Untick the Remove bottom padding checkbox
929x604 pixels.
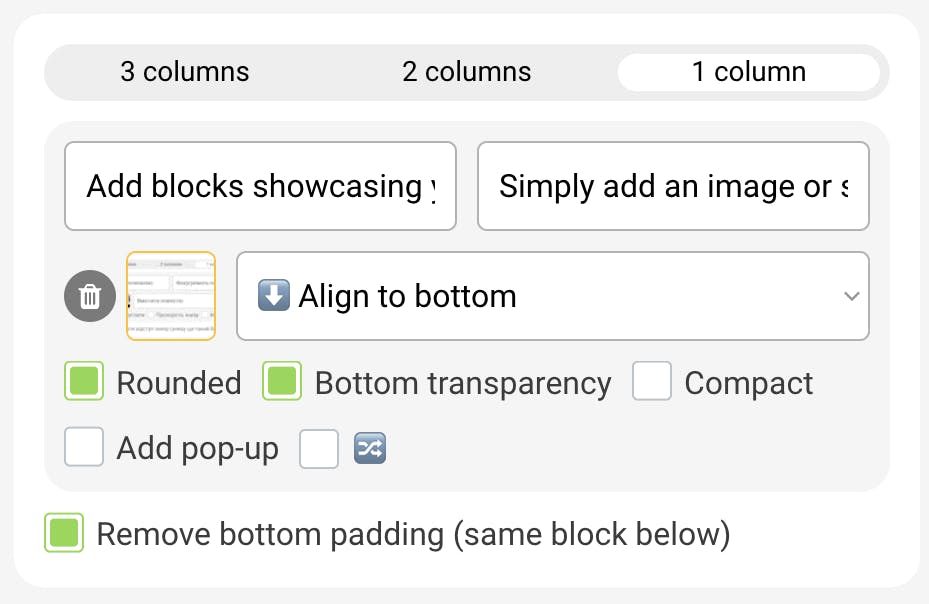pyautogui.click(x=64, y=534)
